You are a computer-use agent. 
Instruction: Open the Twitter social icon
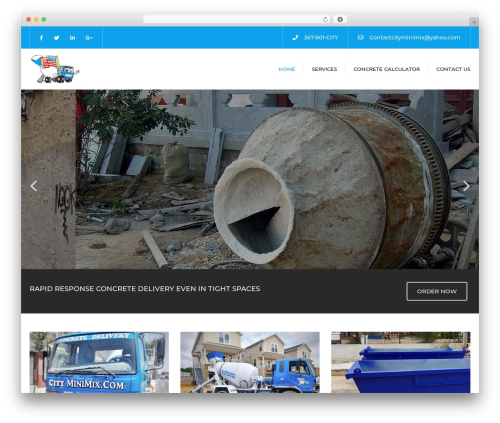click(x=57, y=38)
